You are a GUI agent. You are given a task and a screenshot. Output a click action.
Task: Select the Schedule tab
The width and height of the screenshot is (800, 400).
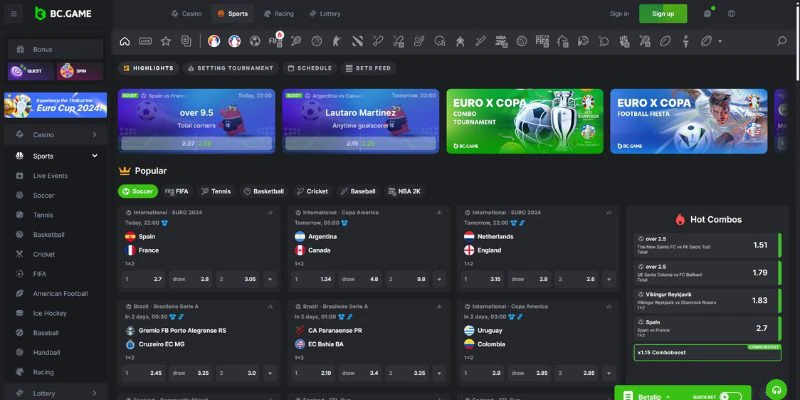coord(310,68)
